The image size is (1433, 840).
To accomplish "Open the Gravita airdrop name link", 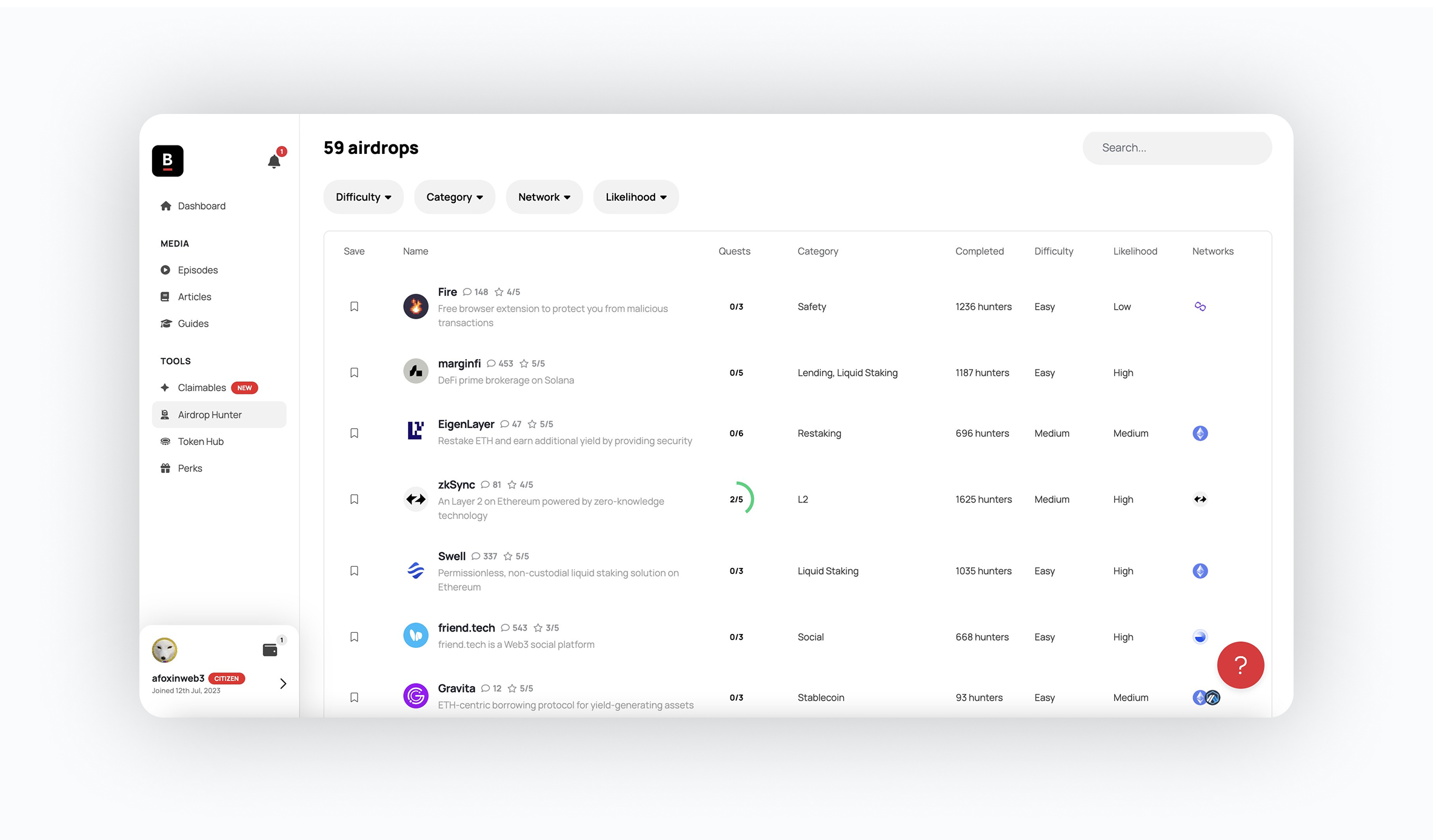I will pyautogui.click(x=456, y=688).
